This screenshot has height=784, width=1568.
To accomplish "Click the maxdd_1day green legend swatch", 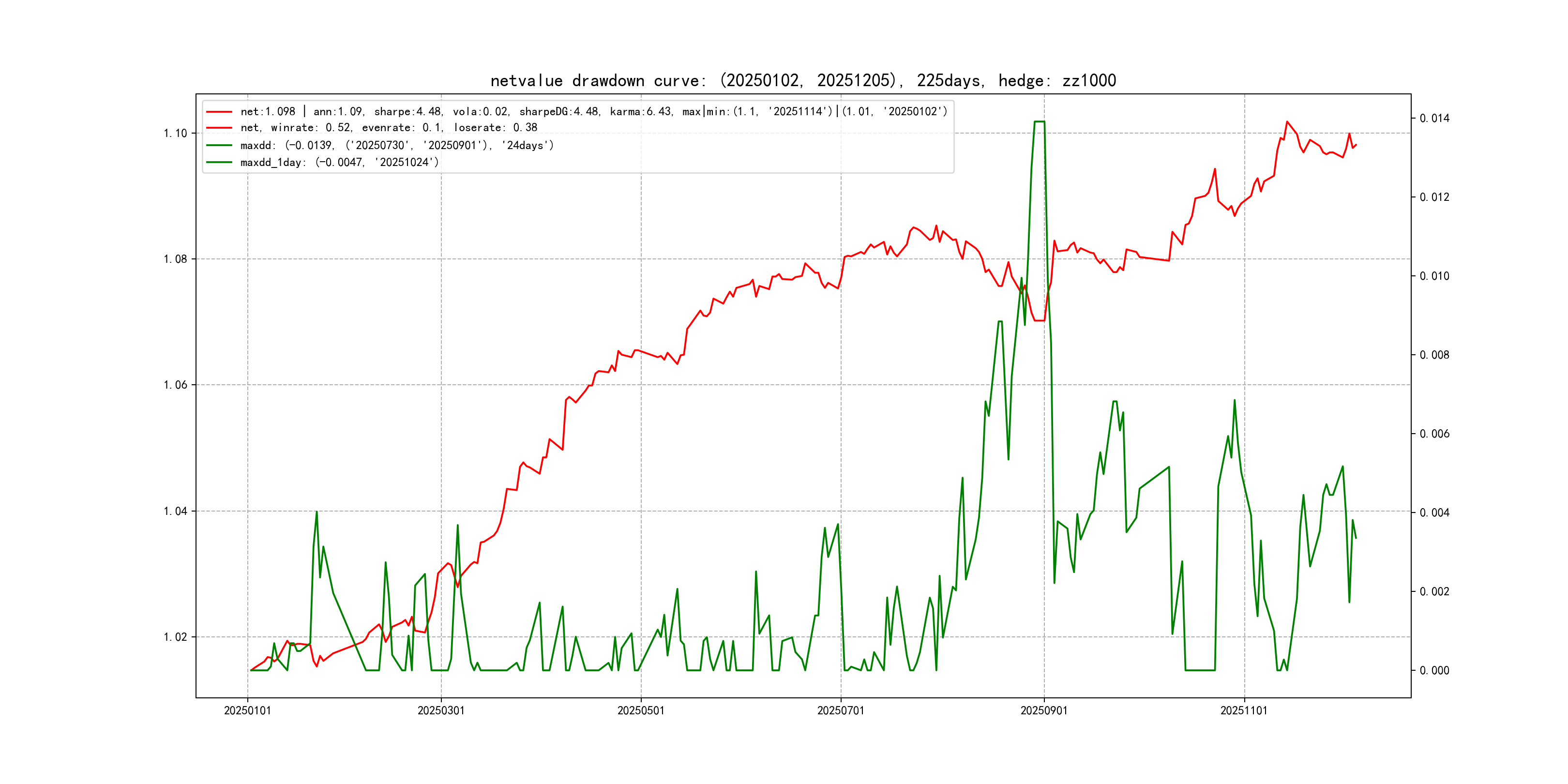I will [219, 163].
